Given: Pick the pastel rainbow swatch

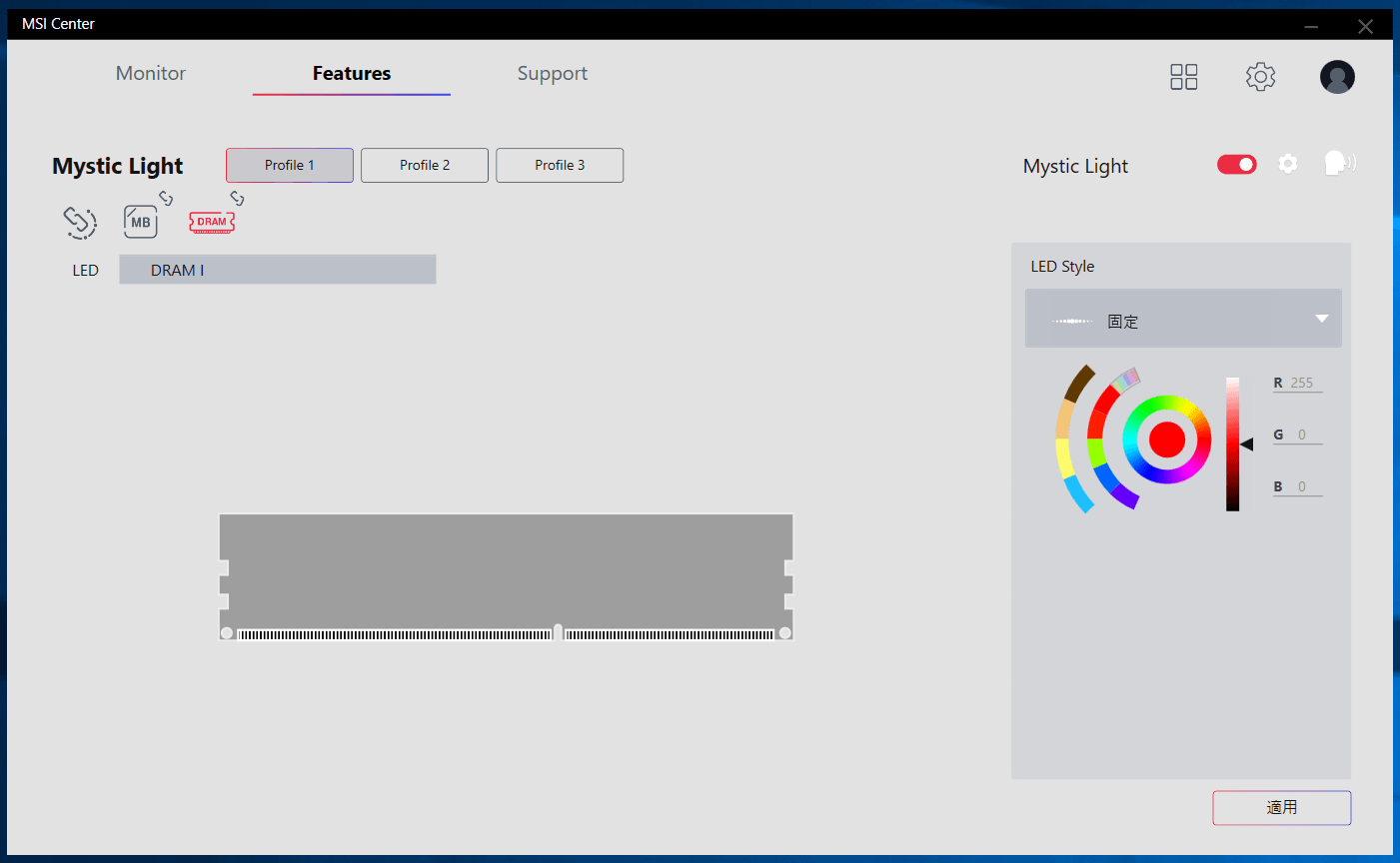Looking at the screenshot, I should pyautogui.click(x=1126, y=379).
